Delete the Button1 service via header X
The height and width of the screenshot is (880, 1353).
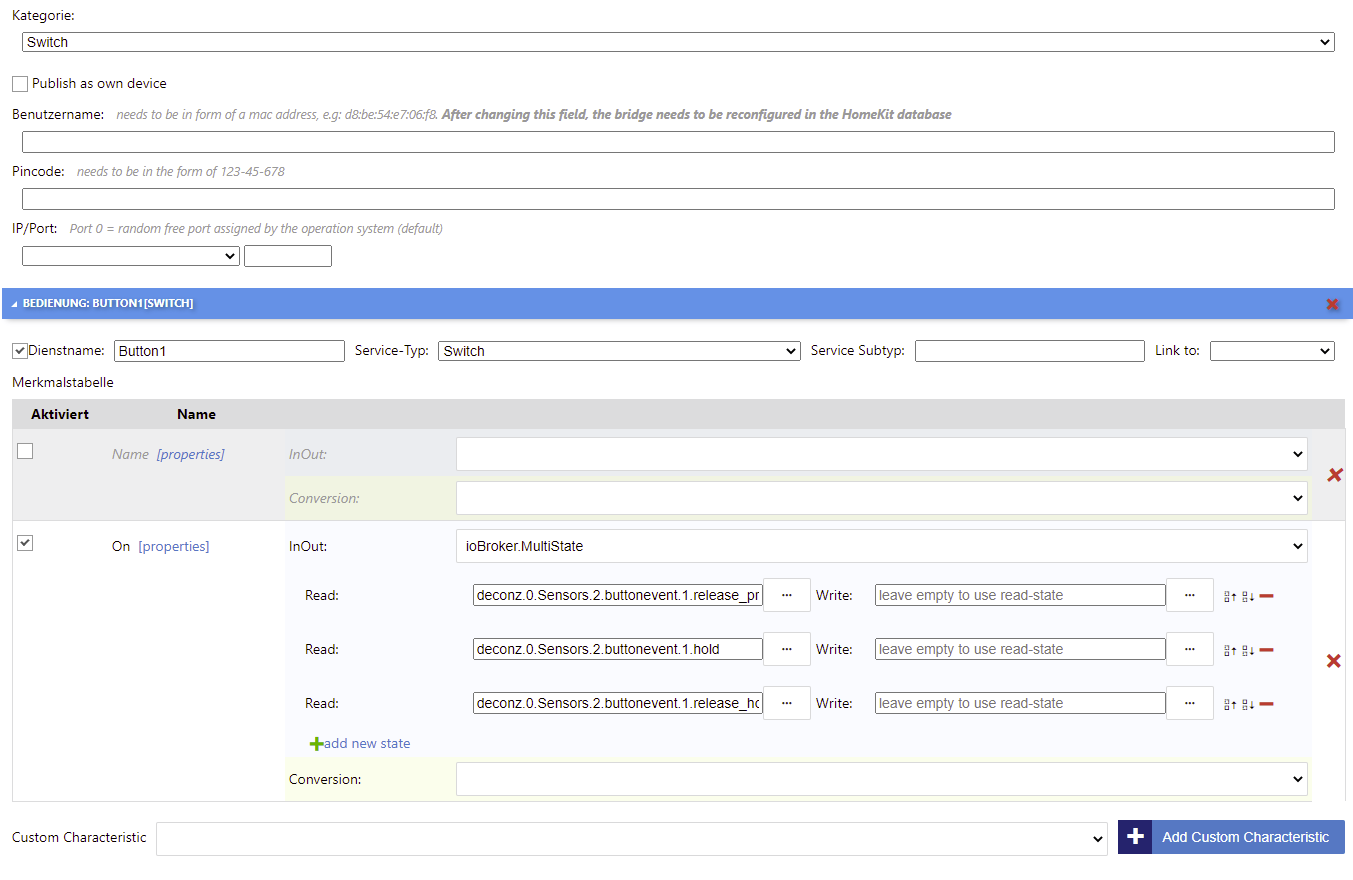click(x=1332, y=304)
